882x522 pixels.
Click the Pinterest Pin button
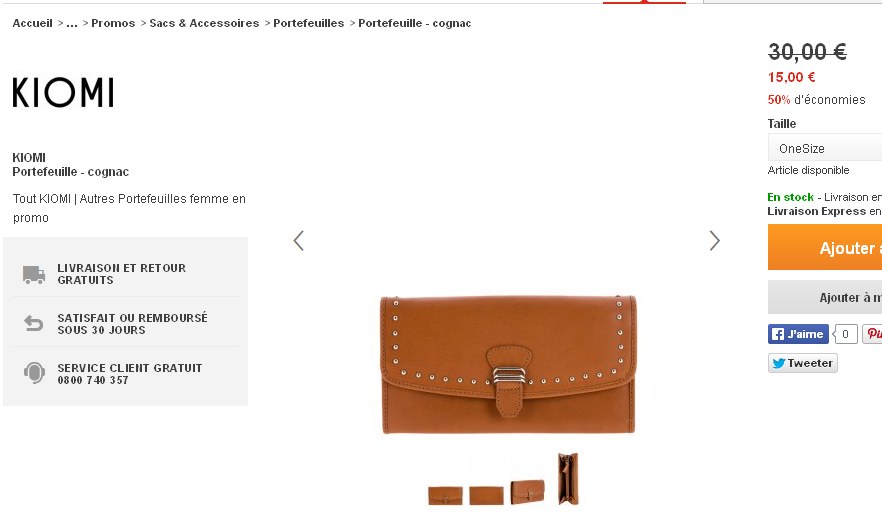click(872, 334)
